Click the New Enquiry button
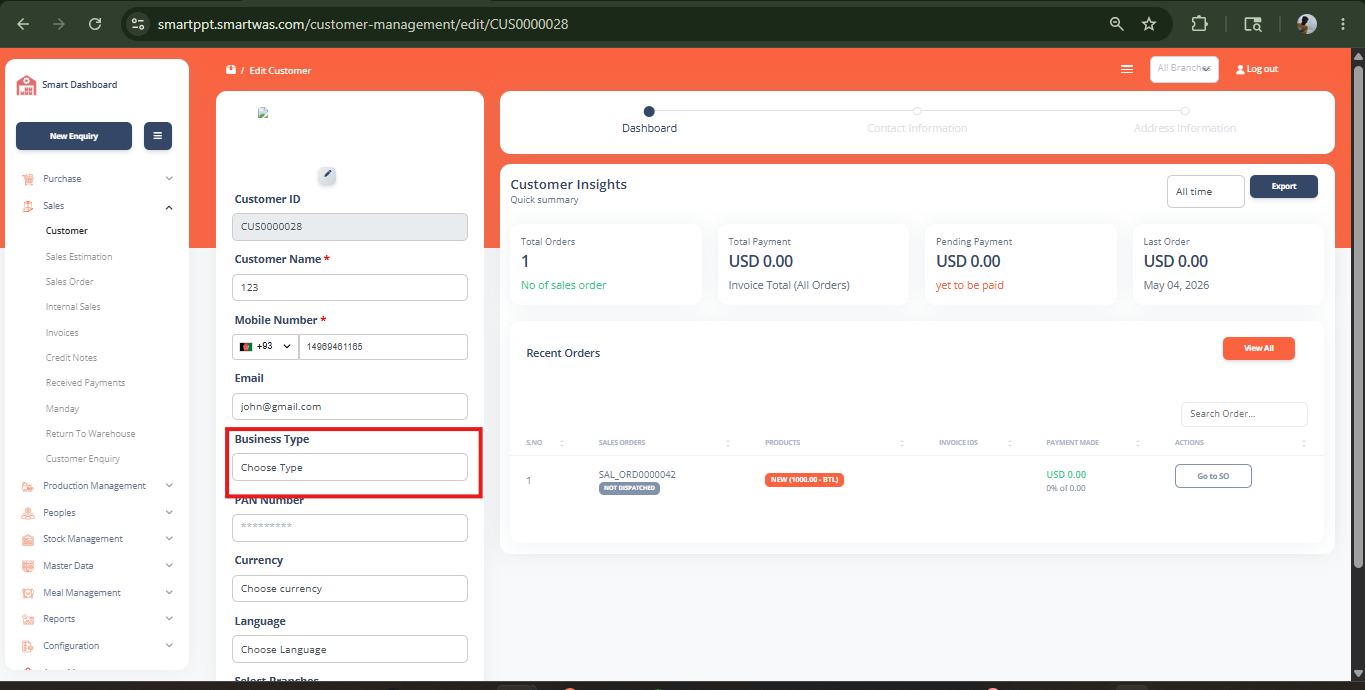Image resolution: width=1365 pixels, height=690 pixels. pyautogui.click(x=74, y=136)
